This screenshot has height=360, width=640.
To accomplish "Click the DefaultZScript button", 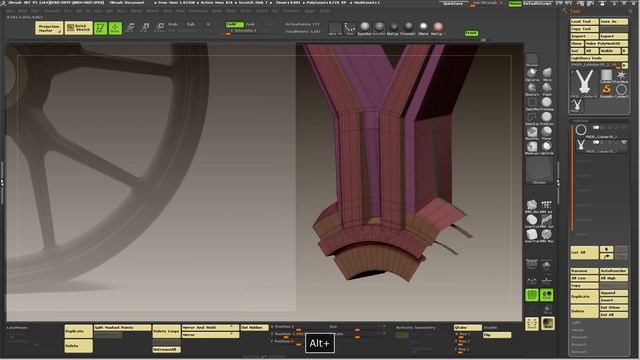I will point(538,4).
